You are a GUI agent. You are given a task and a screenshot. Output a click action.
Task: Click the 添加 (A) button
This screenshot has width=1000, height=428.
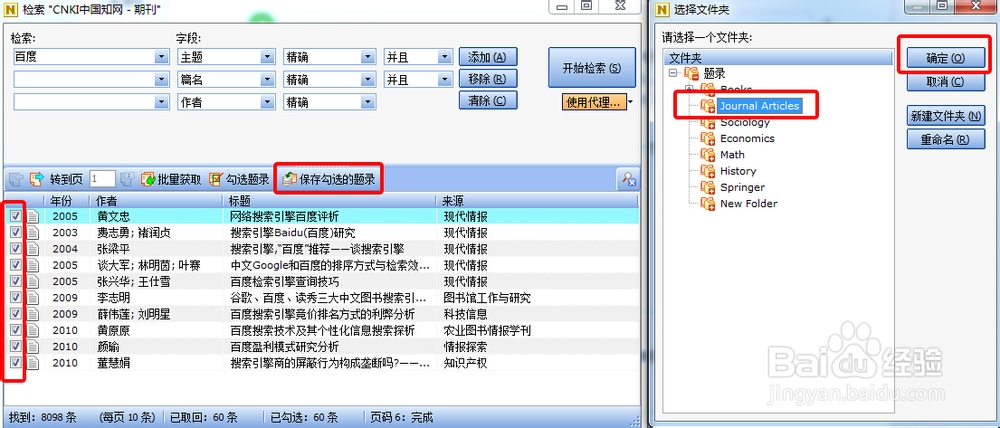pyautogui.click(x=487, y=57)
